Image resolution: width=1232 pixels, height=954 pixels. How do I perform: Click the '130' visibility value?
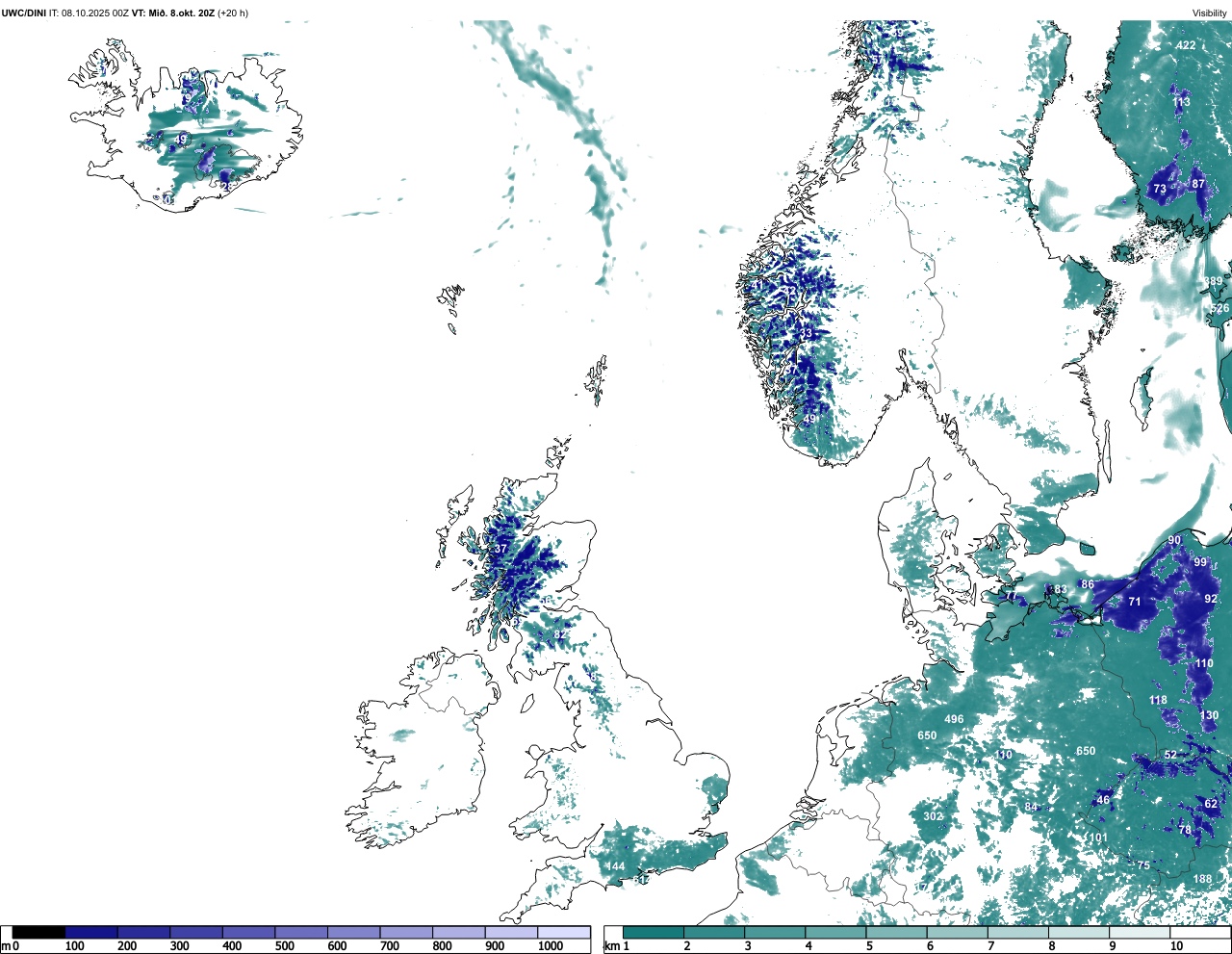pyautogui.click(x=1210, y=716)
